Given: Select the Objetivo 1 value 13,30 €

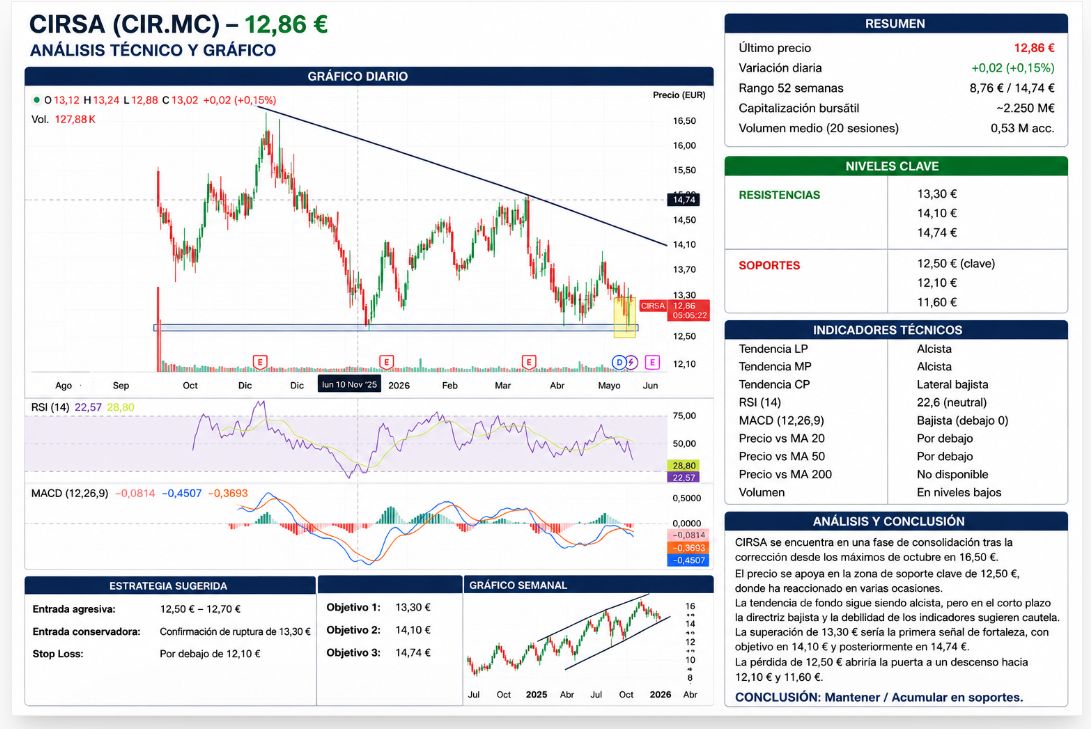Looking at the screenshot, I should tap(413, 607).
